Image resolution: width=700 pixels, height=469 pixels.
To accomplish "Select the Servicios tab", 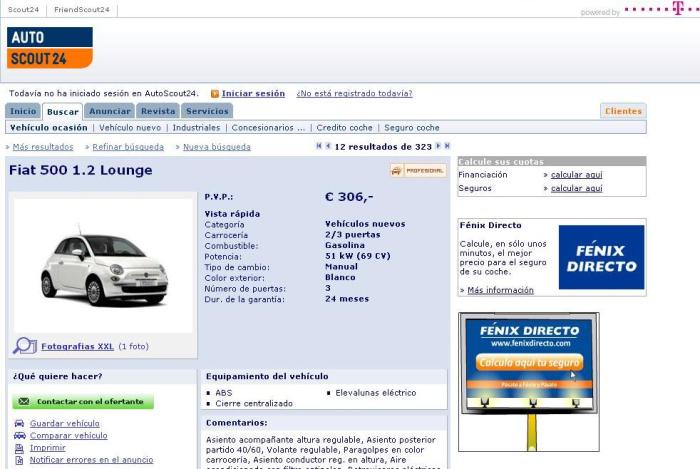I will [207, 111].
